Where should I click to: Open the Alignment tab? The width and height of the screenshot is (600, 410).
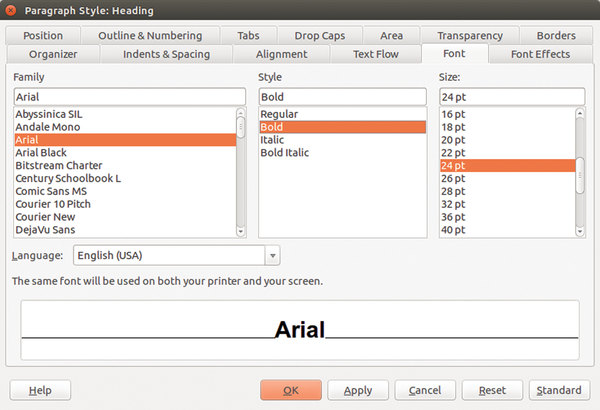[x=282, y=54]
